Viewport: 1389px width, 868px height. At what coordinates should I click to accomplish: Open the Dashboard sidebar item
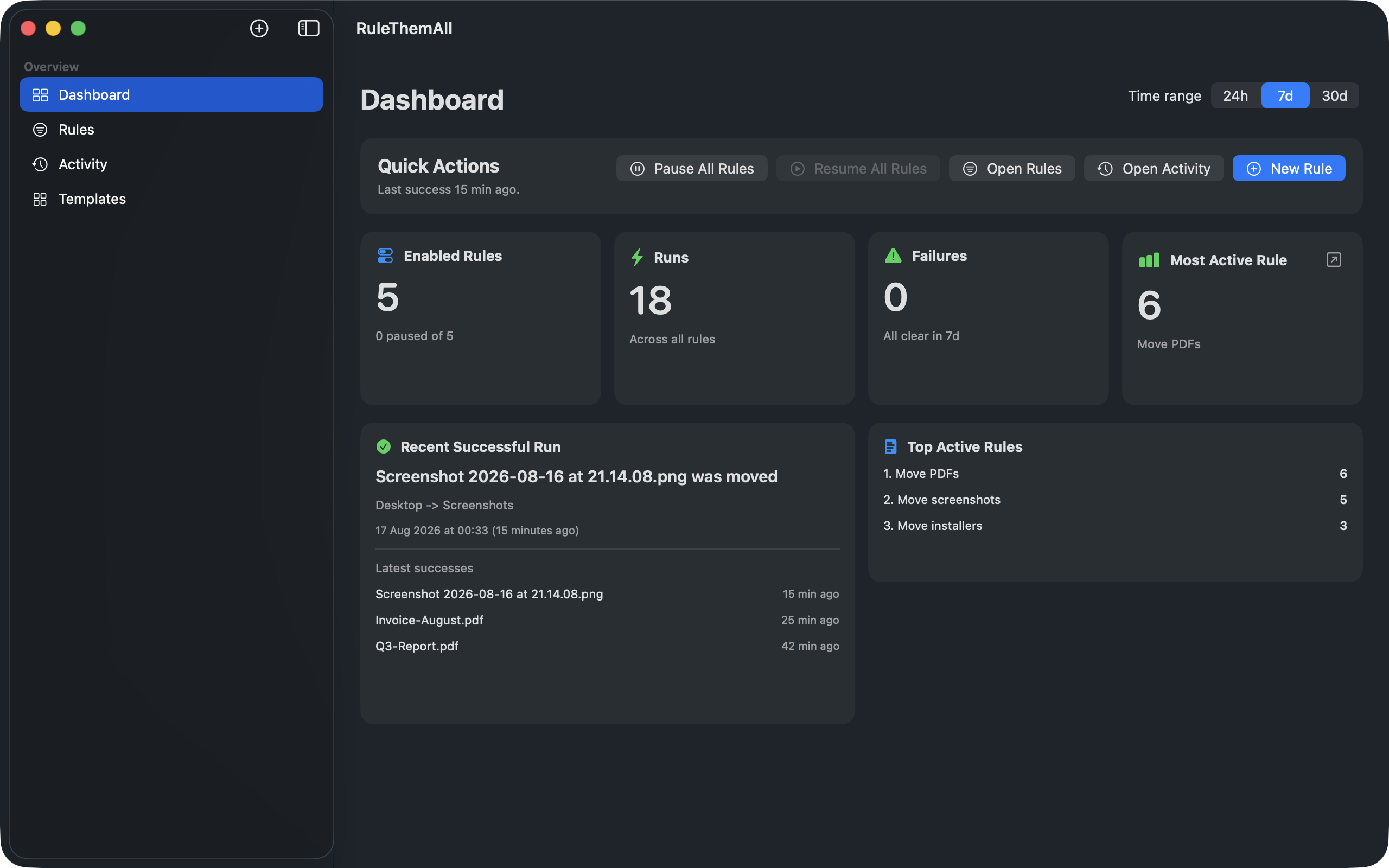coord(171,95)
